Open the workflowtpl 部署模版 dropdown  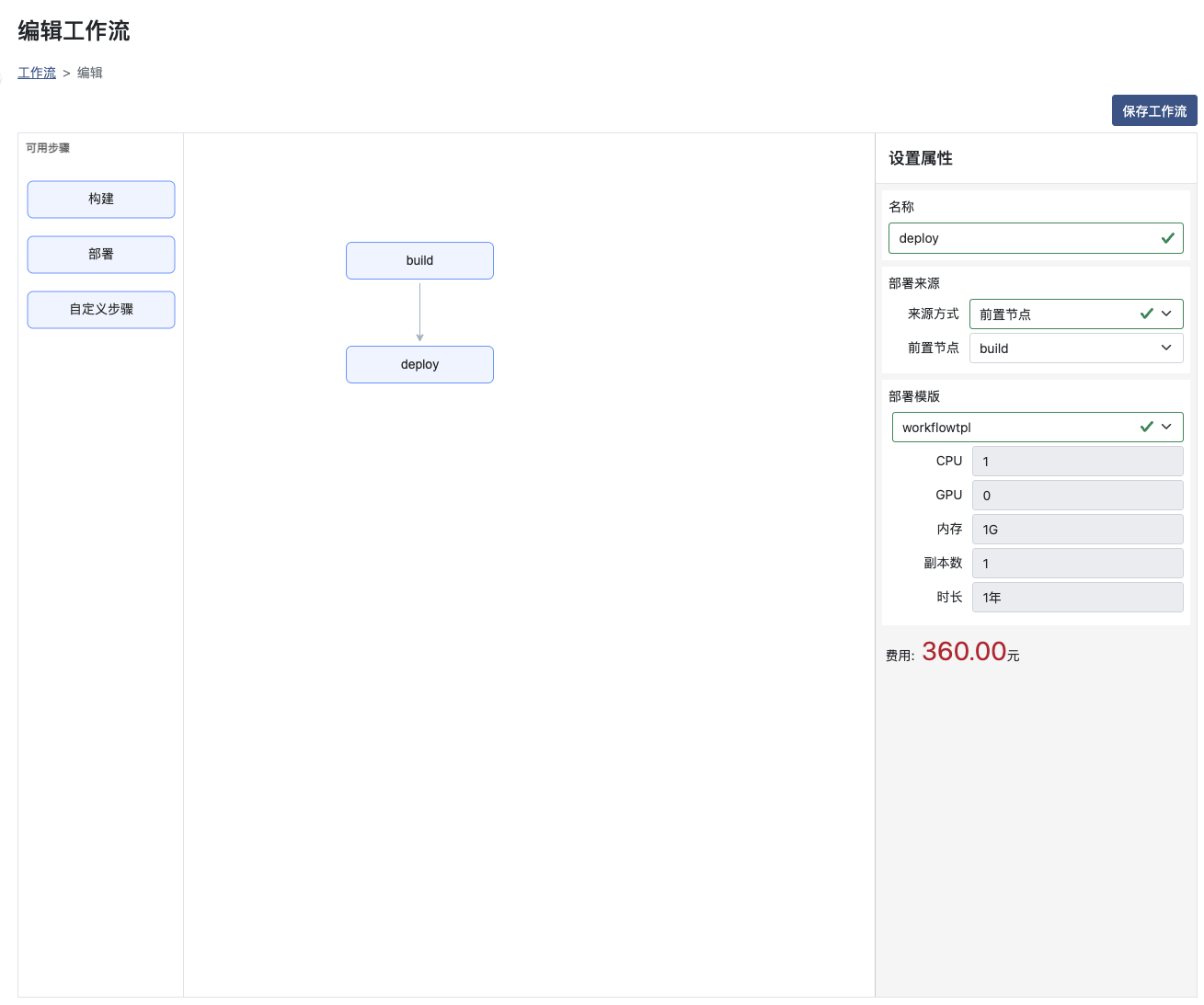1021,428
